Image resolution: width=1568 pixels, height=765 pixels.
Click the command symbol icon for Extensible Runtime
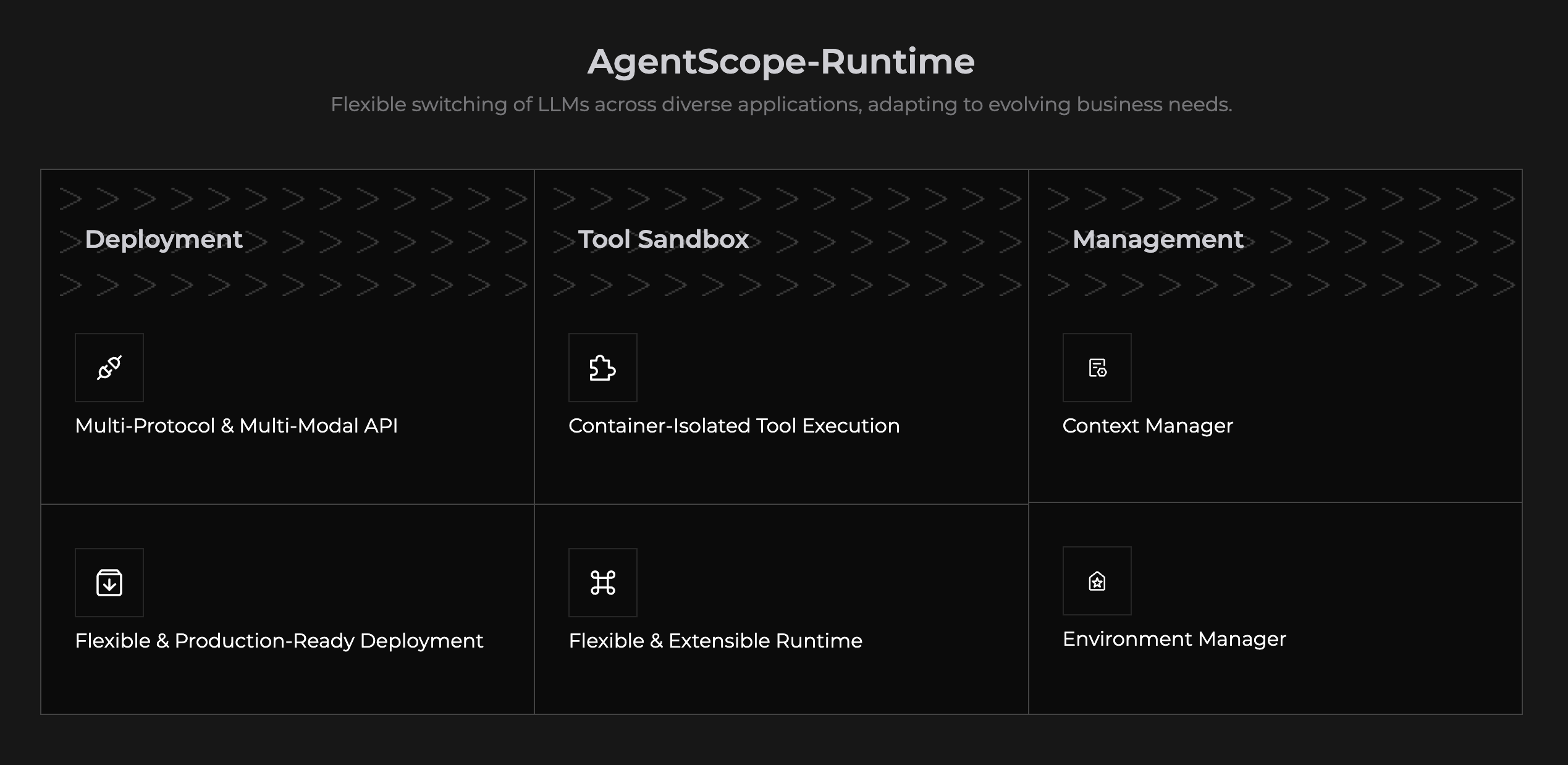click(x=603, y=583)
